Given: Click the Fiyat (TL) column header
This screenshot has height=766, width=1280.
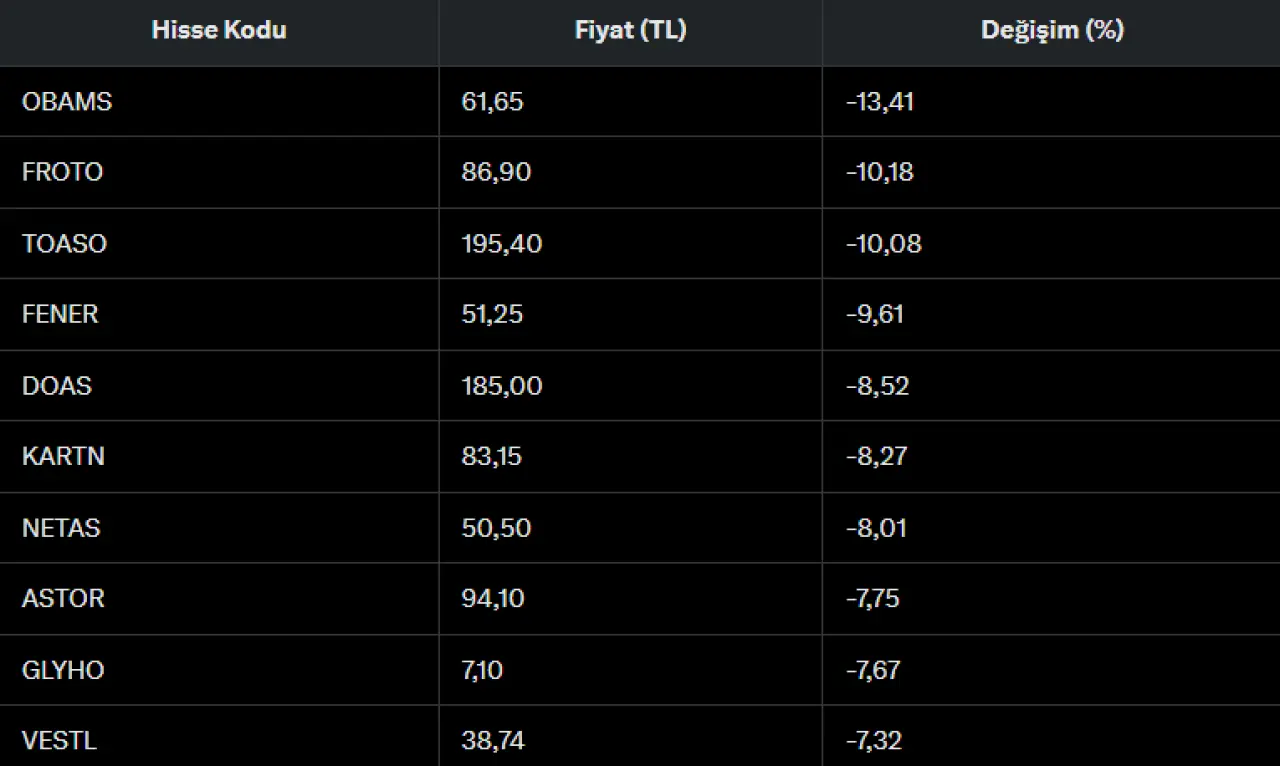Looking at the screenshot, I should pos(630,31).
